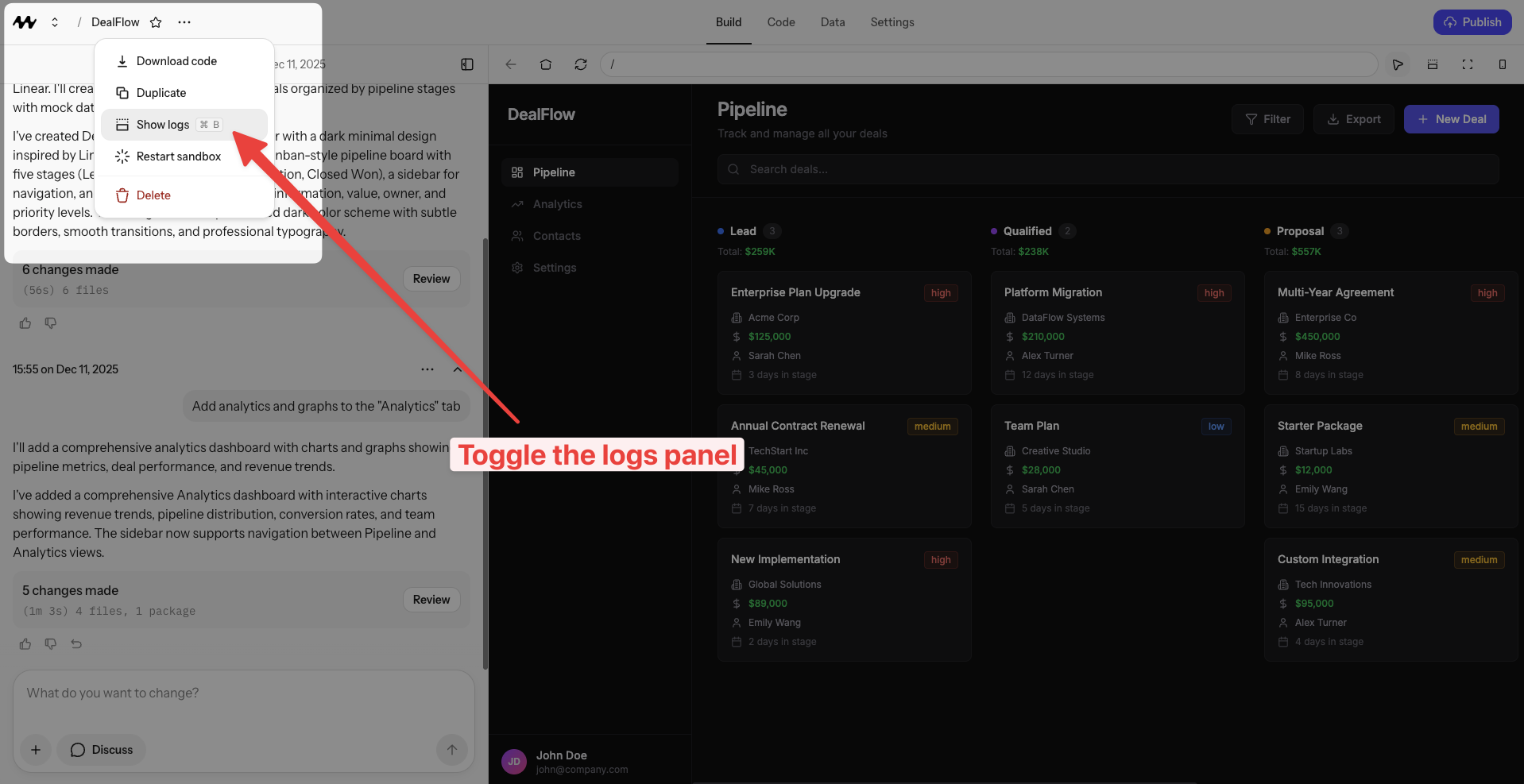1524x784 pixels.
Task: Star the DealFlow project
Action: (x=156, y=22)
